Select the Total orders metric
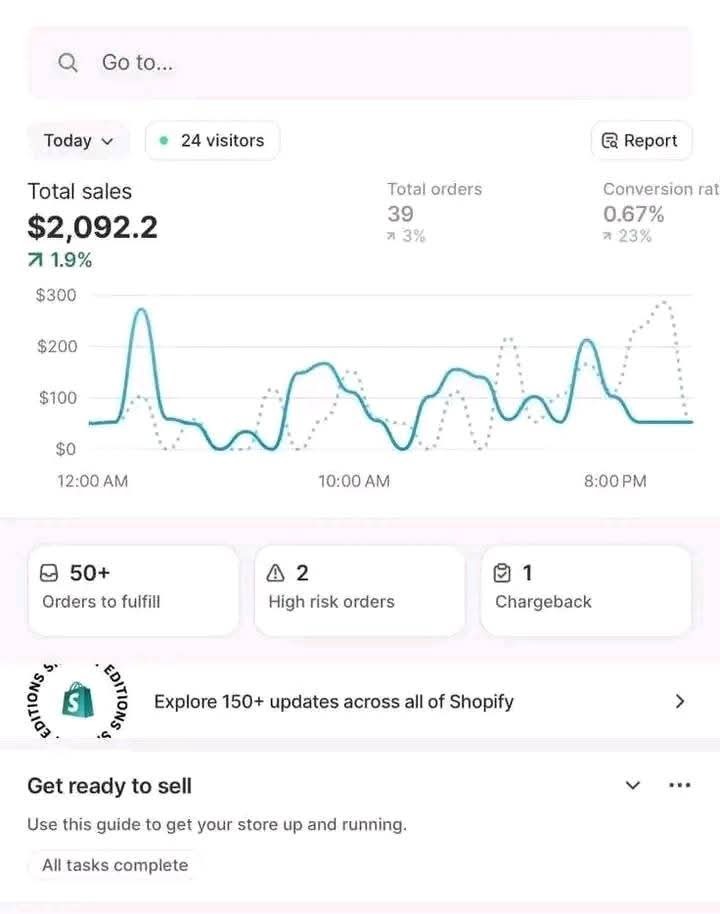 point(435,212)
